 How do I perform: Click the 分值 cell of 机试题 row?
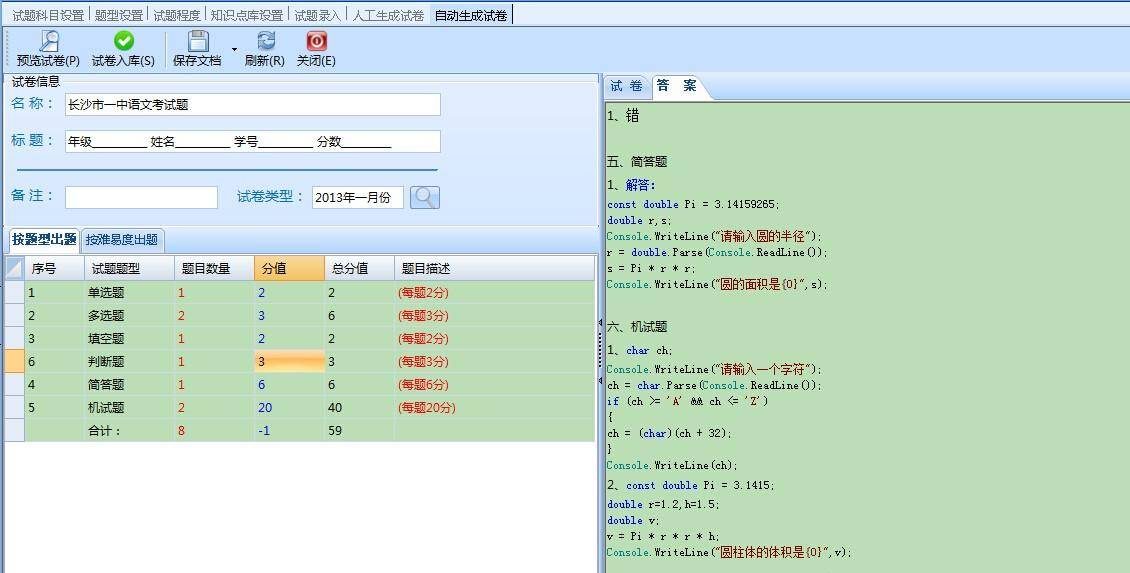pos(289,408)
